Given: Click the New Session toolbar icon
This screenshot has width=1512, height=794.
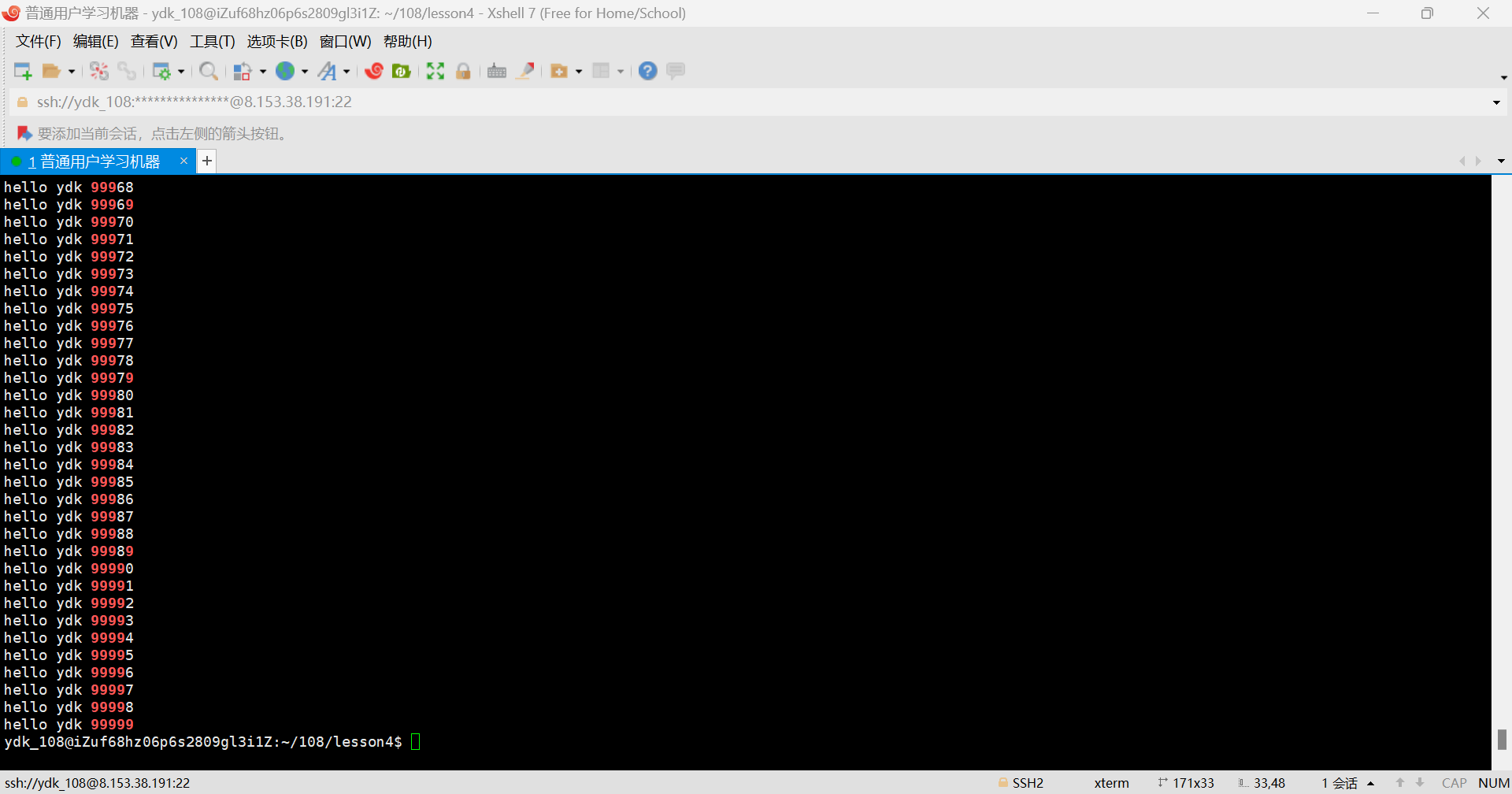Looking at the screenshot, I should click(x=23, y=72).
